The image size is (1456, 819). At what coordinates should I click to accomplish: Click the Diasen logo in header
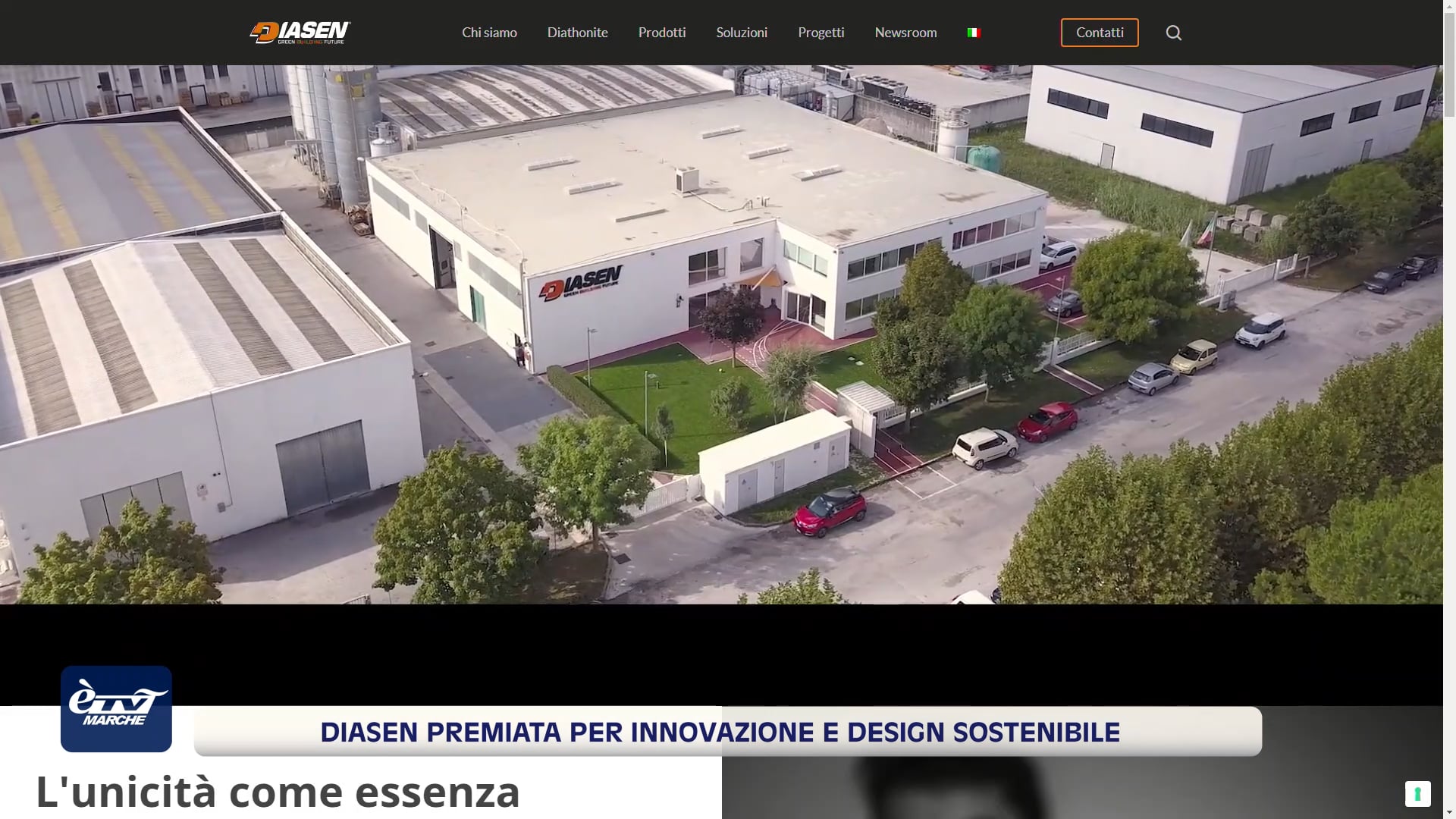300,33
